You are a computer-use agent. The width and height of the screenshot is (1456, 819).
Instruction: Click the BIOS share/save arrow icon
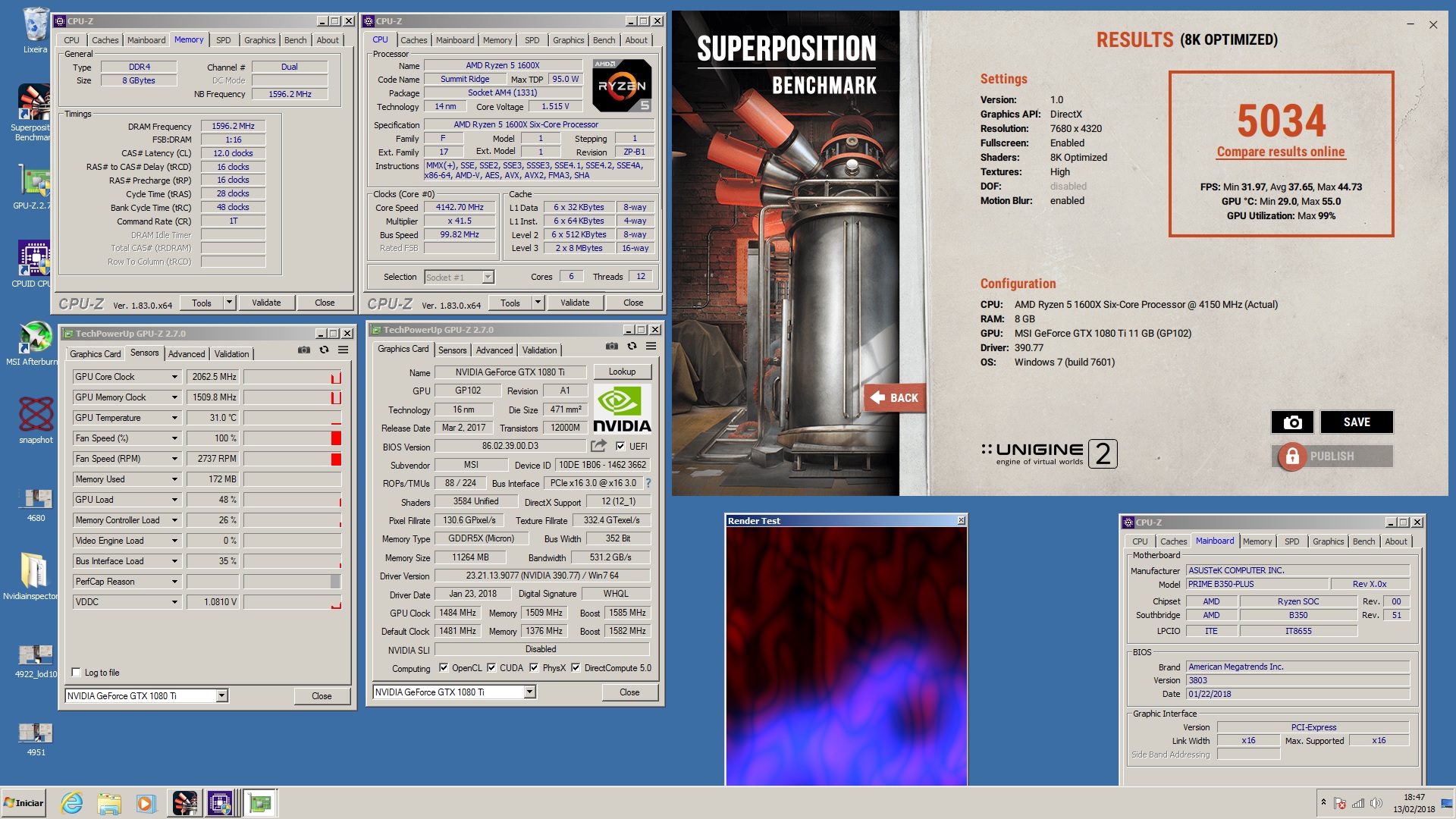coord(599,446)
